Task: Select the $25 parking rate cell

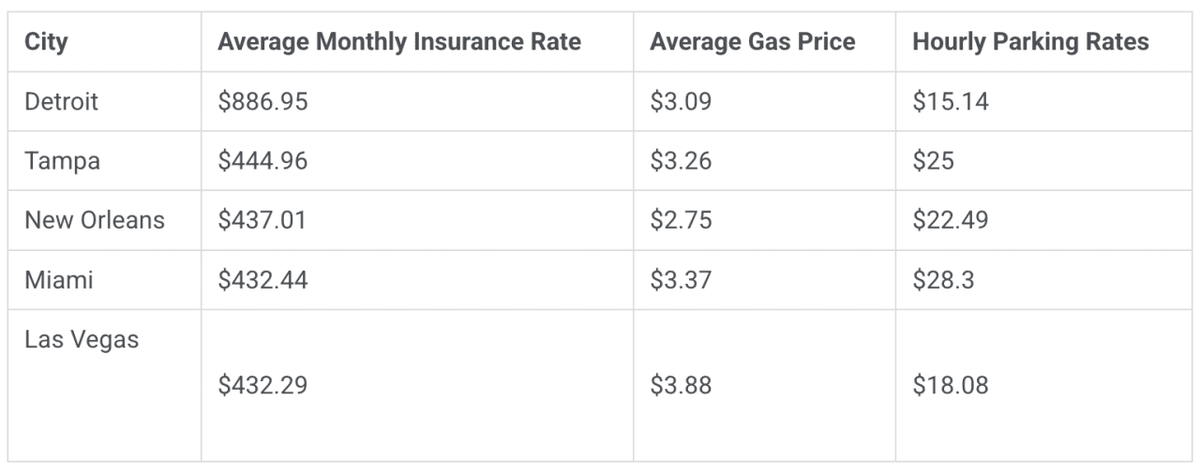Action: tap(933, 161)
